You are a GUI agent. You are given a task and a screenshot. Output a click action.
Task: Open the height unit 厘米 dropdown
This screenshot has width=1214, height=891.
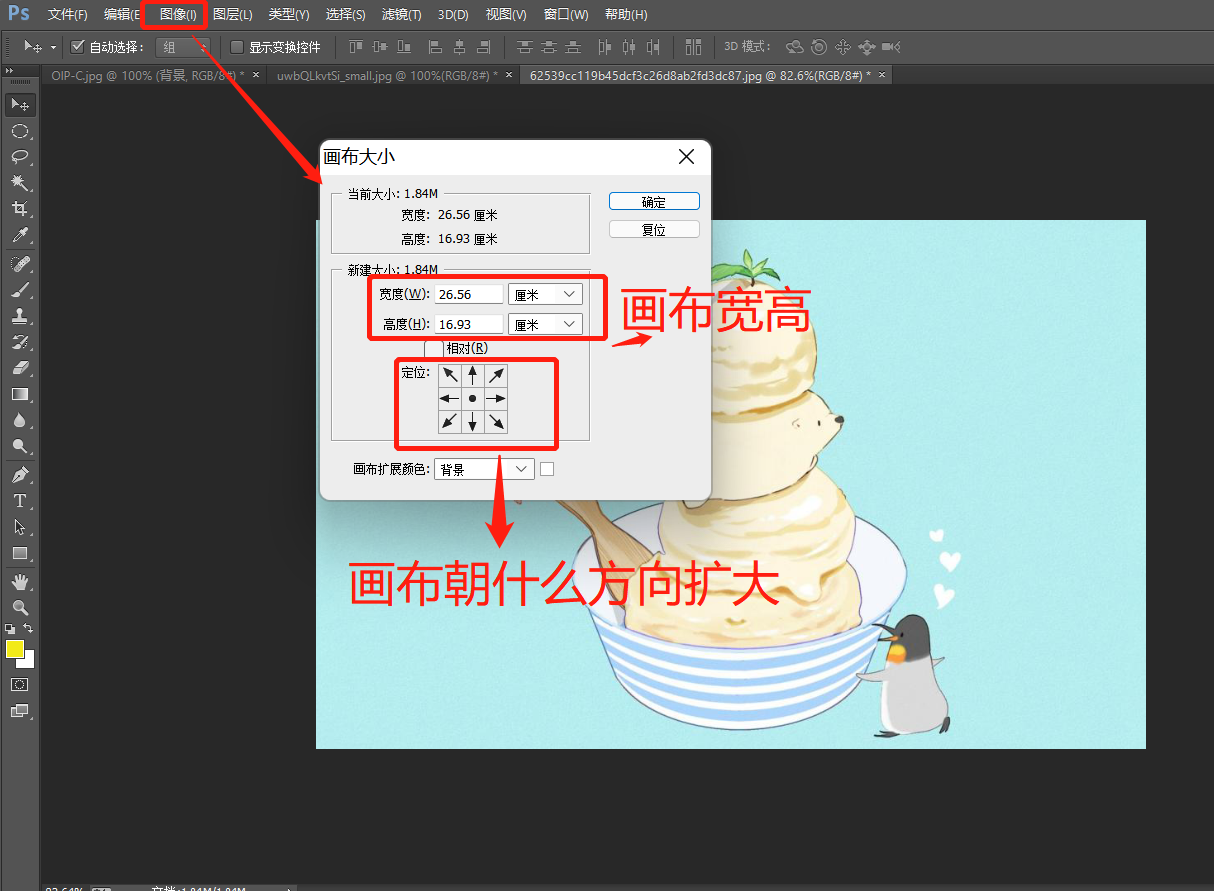click(x=545, y=324)
